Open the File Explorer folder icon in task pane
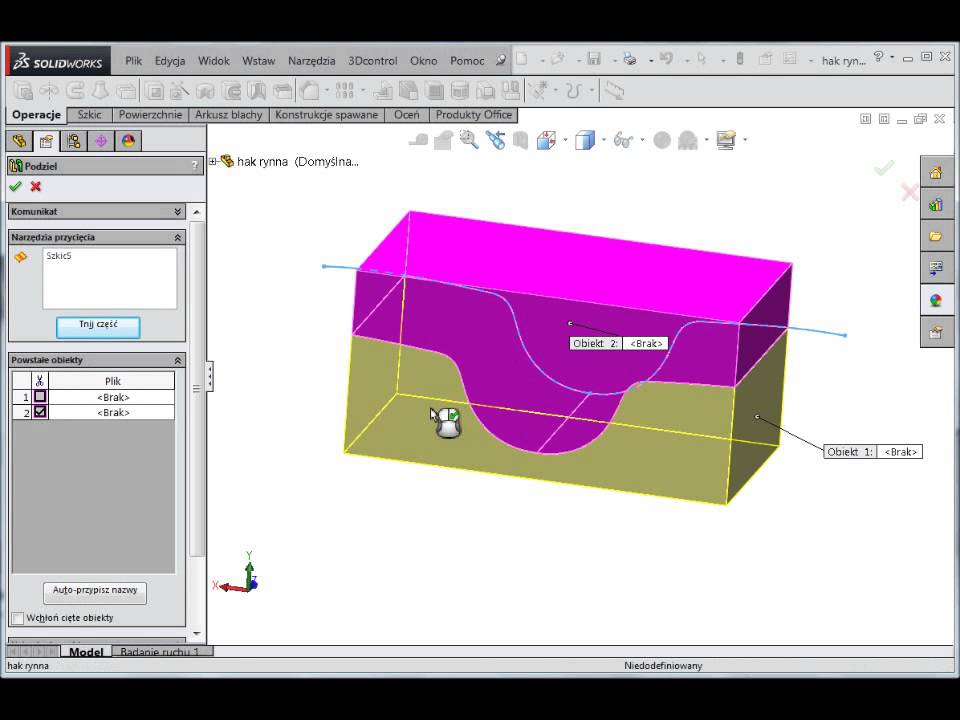960x720 pixels. pos(936,236)
